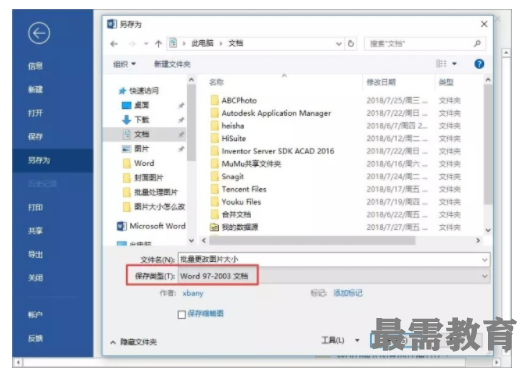Viewport: 523px width, 374px height.
Task: Sort by the 修改日期 date modified column
Action: [381, 82]
